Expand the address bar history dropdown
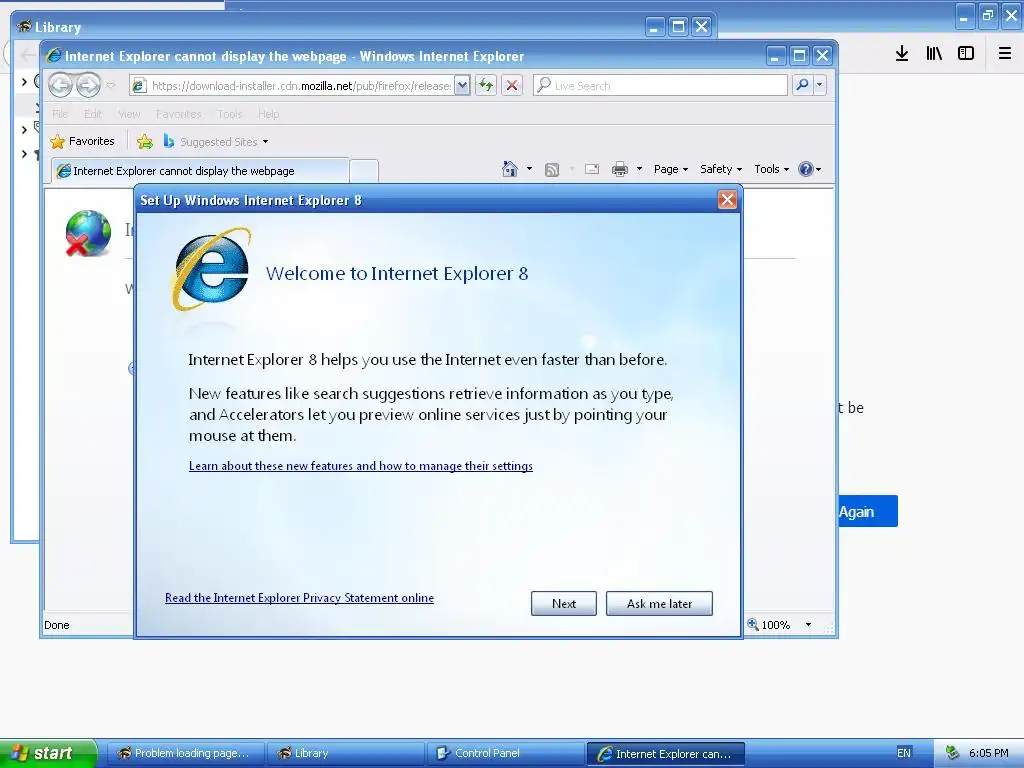This screenshot has width=1024, height=768. click(462, 85)
